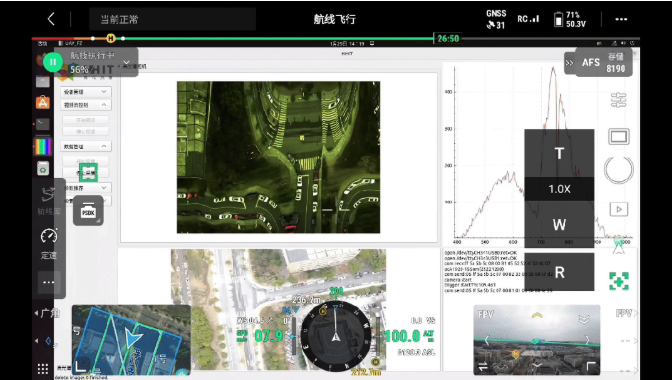Viewport: 672px width, 380px height.
Task: Tap the 100.0 ALT altitude readout
Action: [409, 336]
